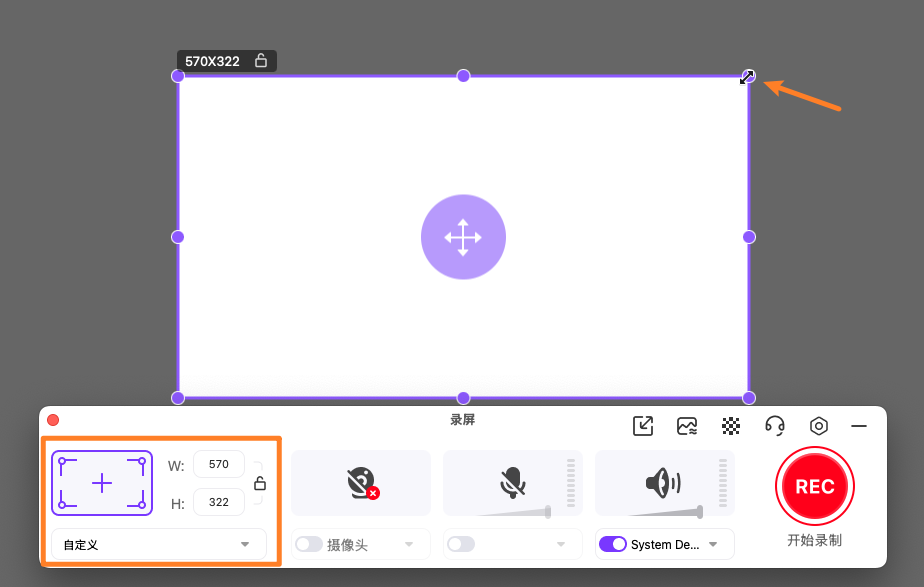Toggle the lock icon in the 570X322 label
The width and height of the screenshot is (924, 587).
(x=261, y=60)
